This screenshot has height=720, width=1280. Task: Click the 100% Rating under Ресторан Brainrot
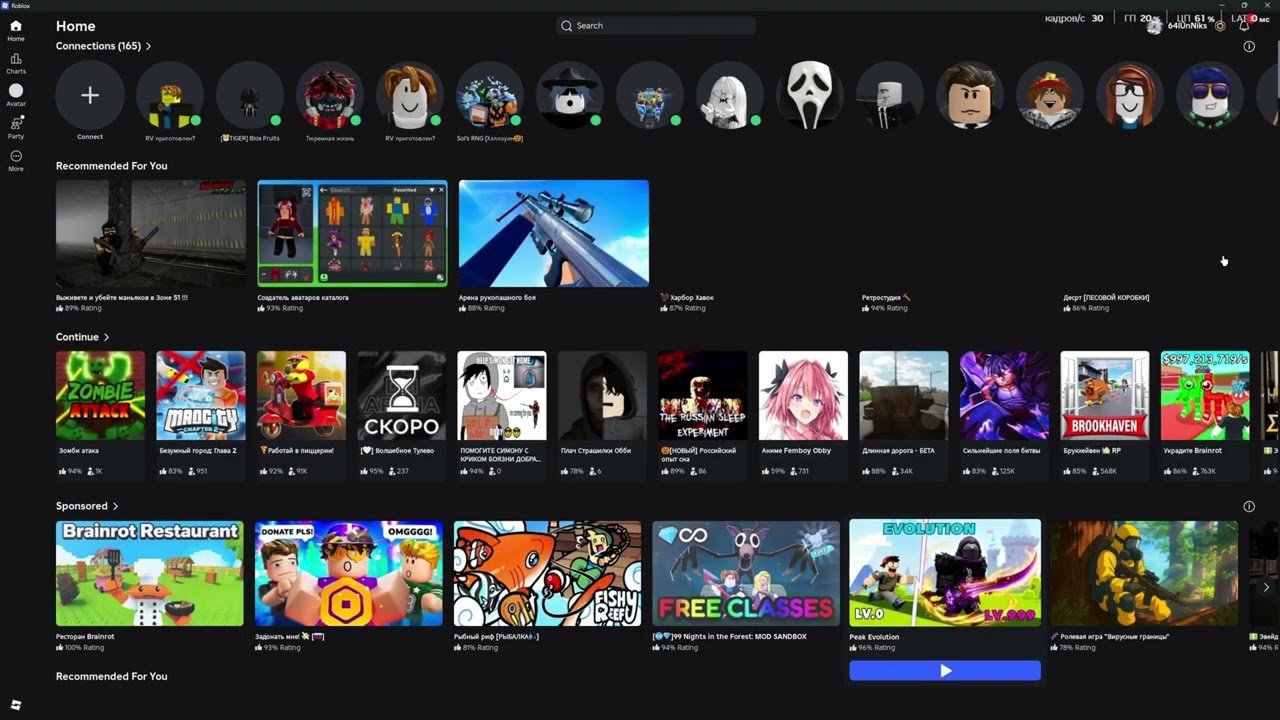(79, 647)
